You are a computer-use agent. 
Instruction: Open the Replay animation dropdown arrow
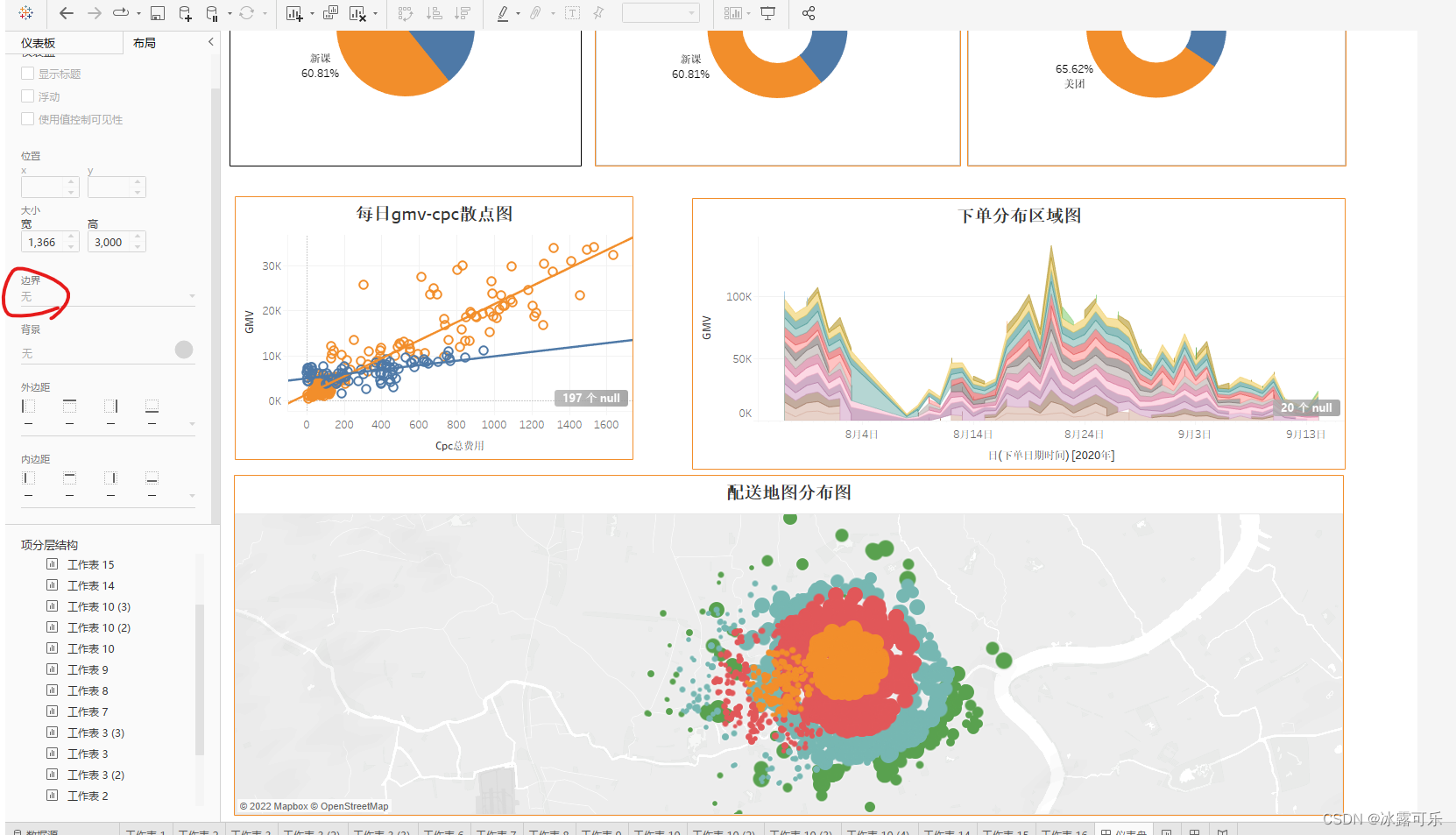pos(138,14)
